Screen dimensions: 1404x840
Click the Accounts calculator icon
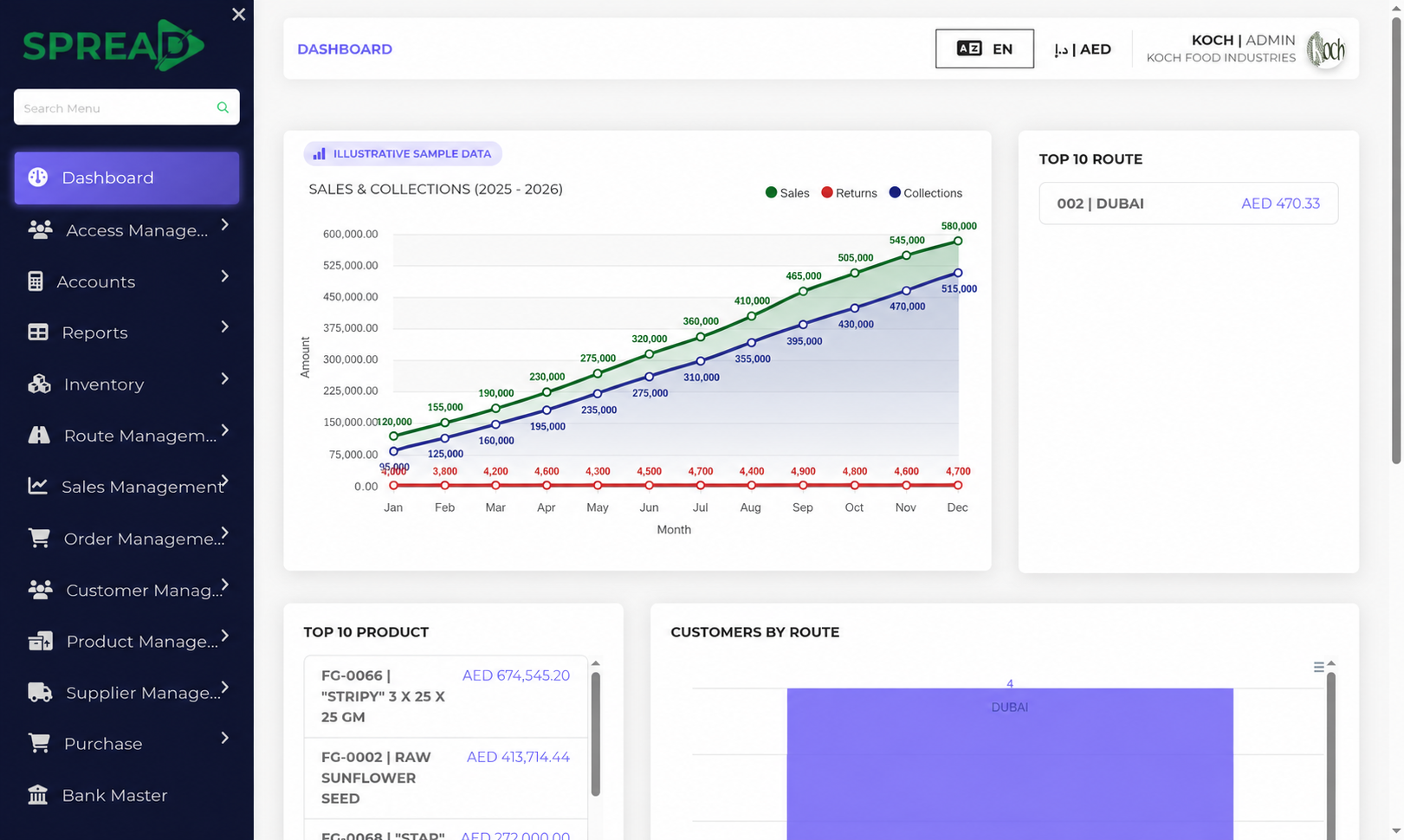(36, 281)
